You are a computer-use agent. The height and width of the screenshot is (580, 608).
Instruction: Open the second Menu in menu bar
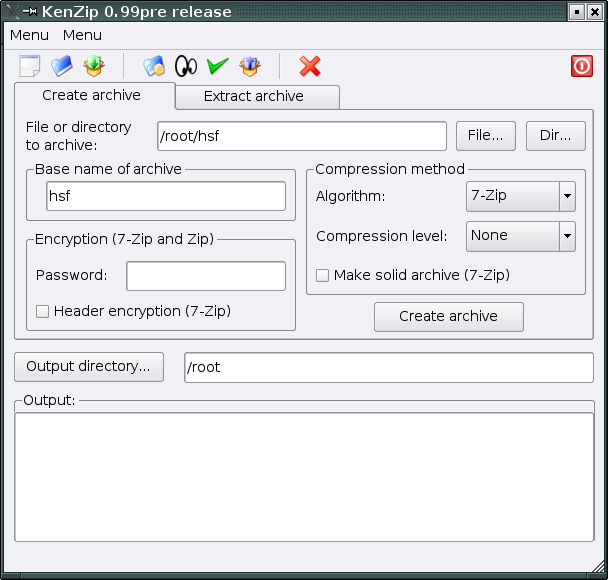tap(83, 35)
